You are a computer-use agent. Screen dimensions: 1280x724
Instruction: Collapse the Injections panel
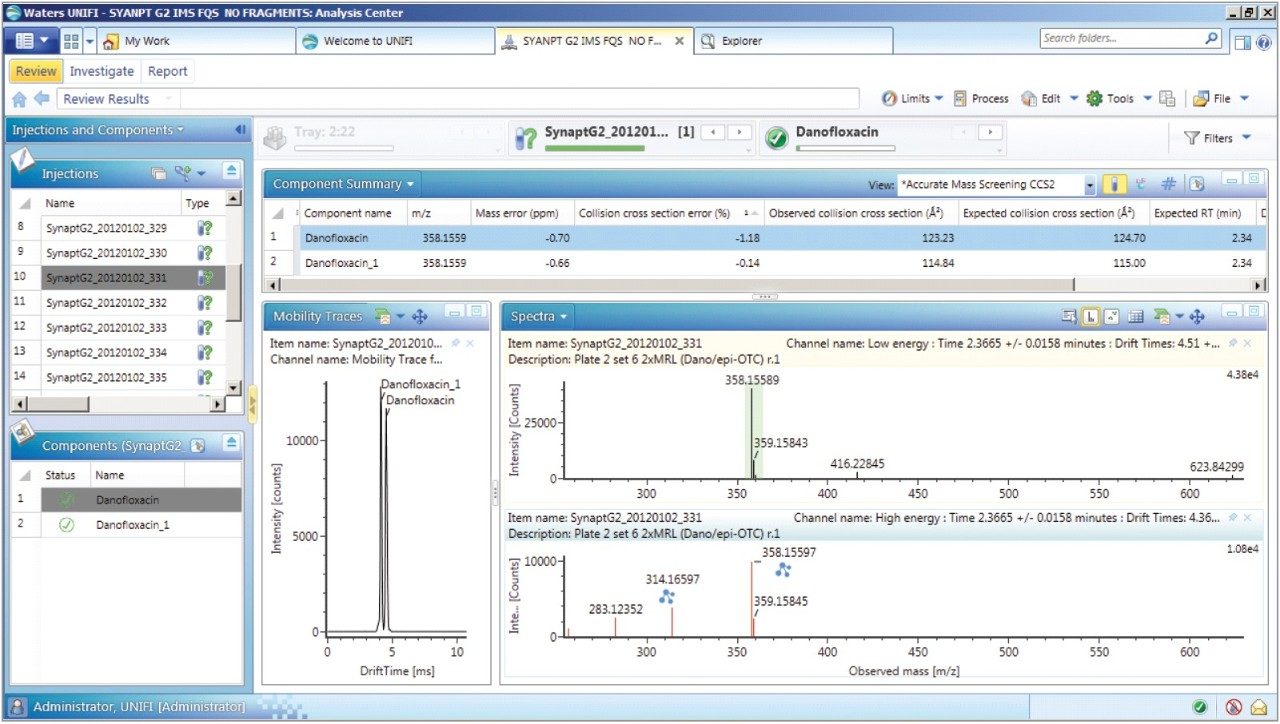point(231,172)
